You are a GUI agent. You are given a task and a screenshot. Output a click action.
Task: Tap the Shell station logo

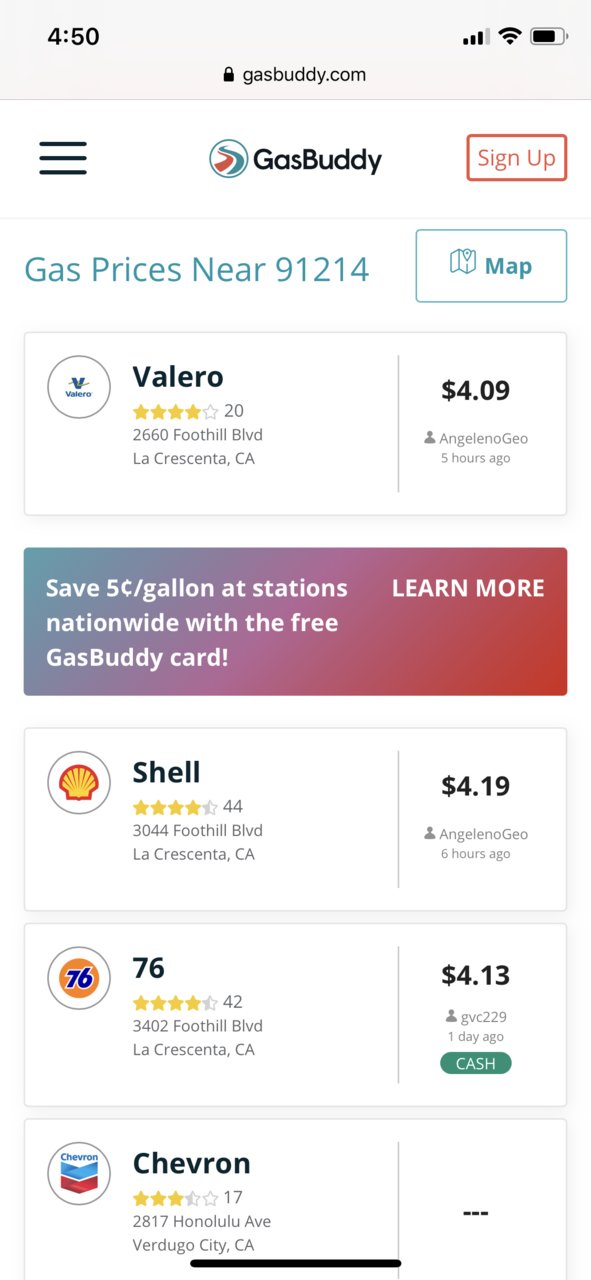click(79, 783)
